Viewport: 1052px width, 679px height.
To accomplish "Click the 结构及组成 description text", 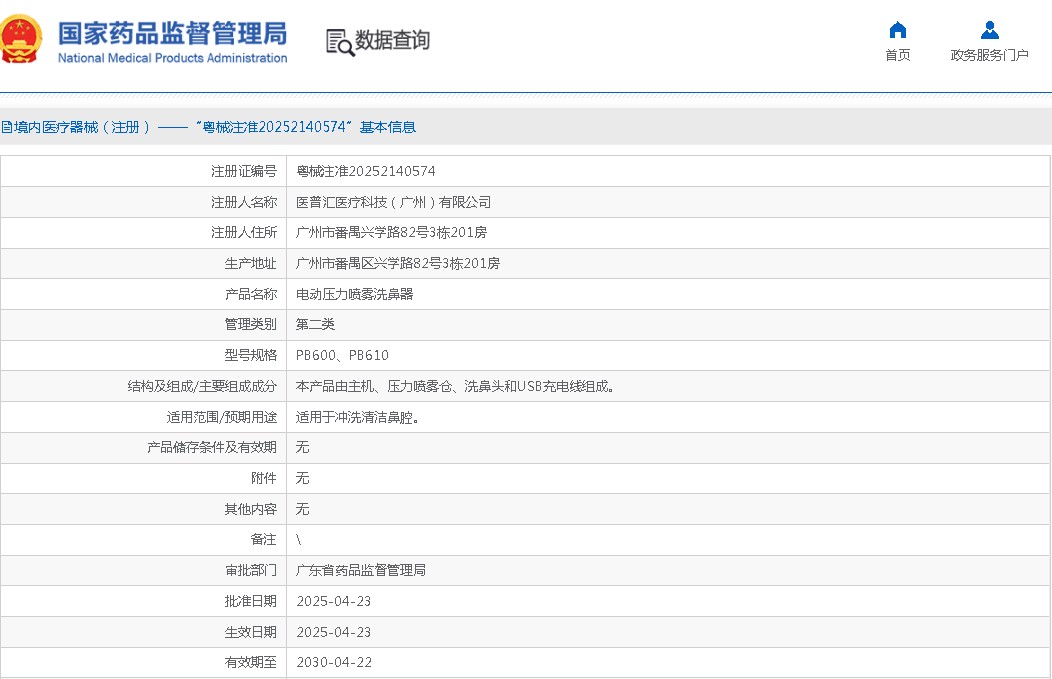I will (456, 386).
